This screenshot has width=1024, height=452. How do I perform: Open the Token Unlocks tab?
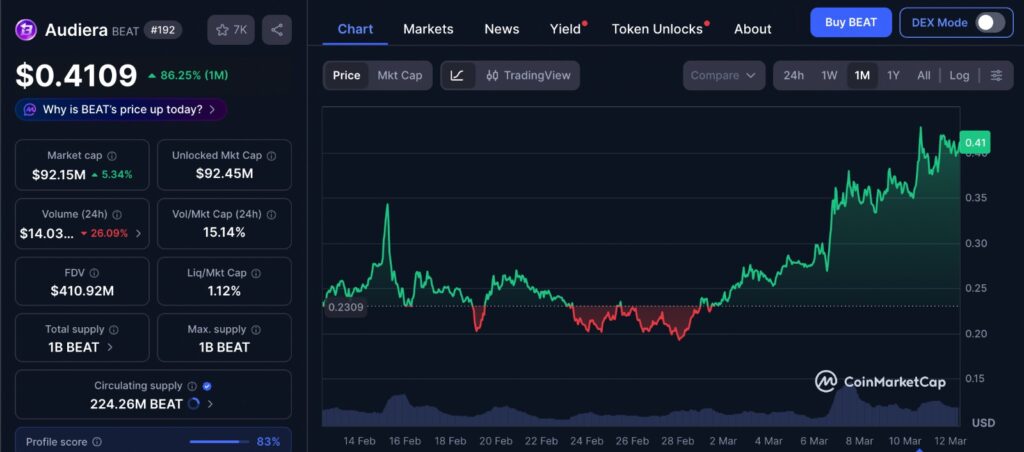pos(658,29)
